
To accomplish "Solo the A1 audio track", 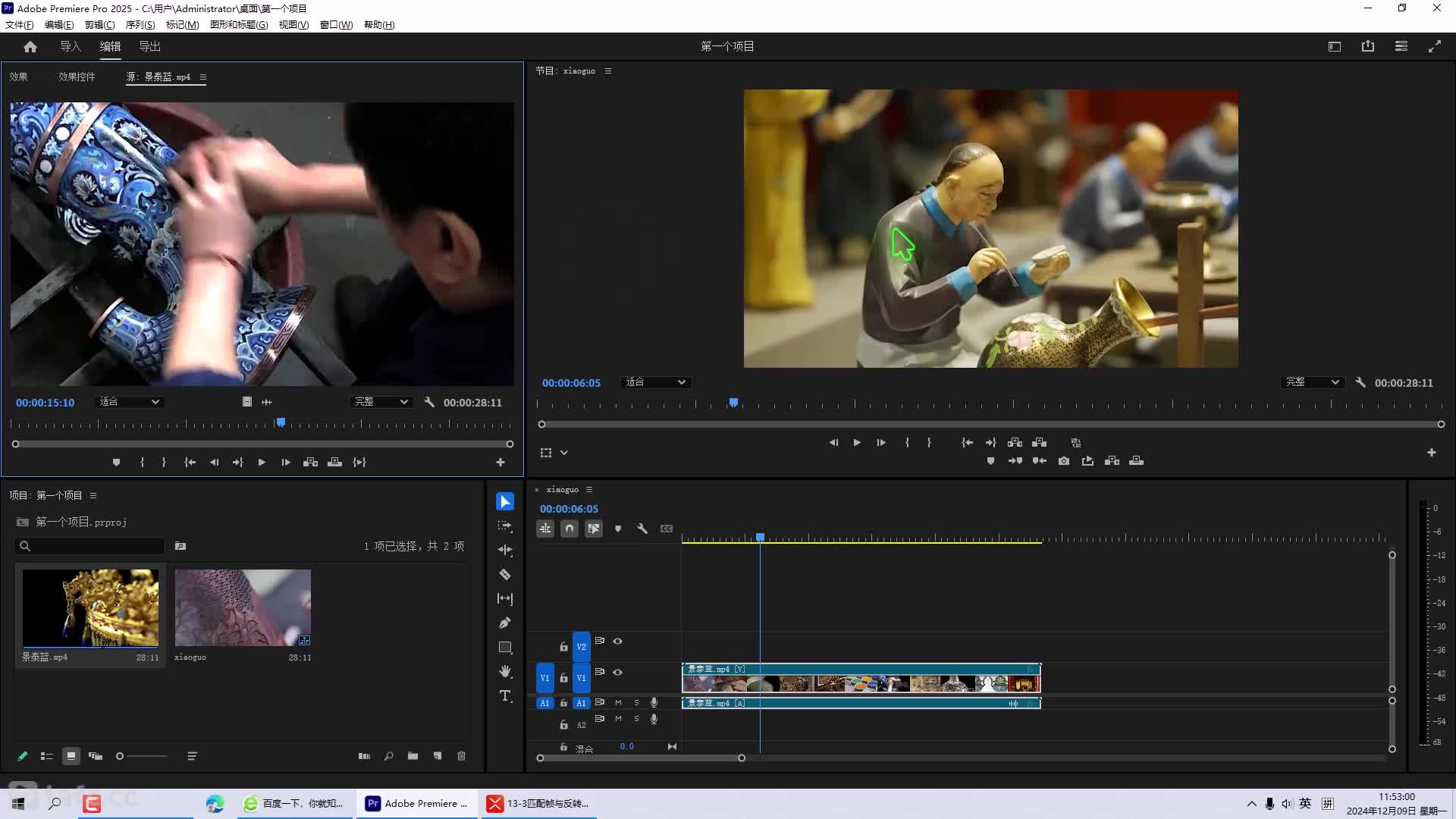I will [636, 704].
